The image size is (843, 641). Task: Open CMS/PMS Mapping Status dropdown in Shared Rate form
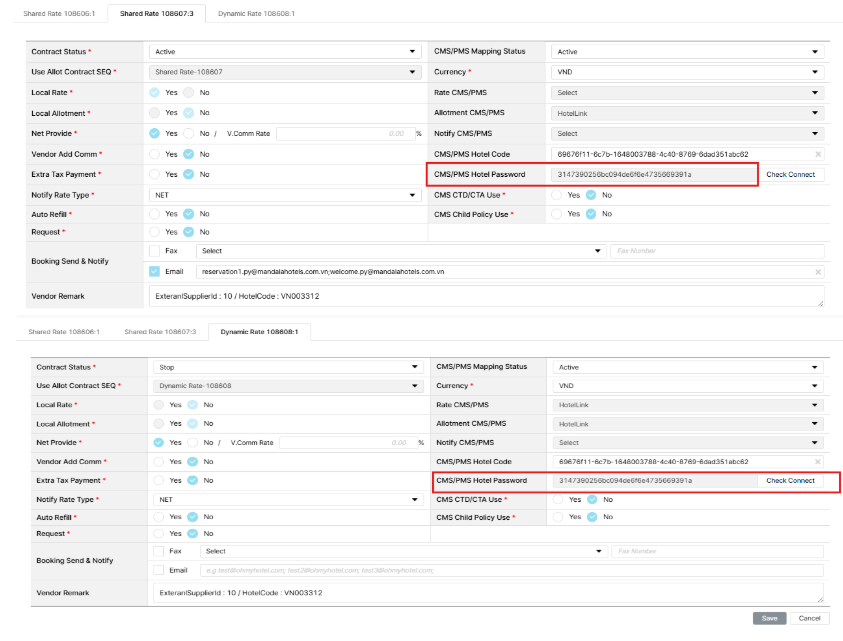688,52
